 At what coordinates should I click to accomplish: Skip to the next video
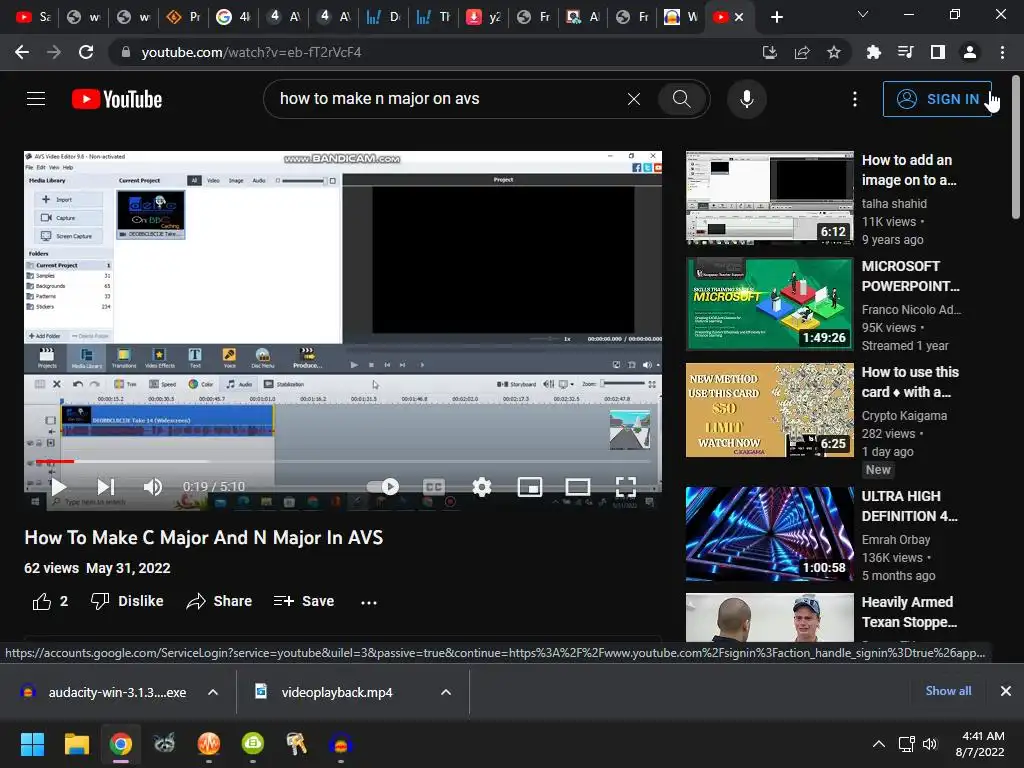[x=106, y=487]
